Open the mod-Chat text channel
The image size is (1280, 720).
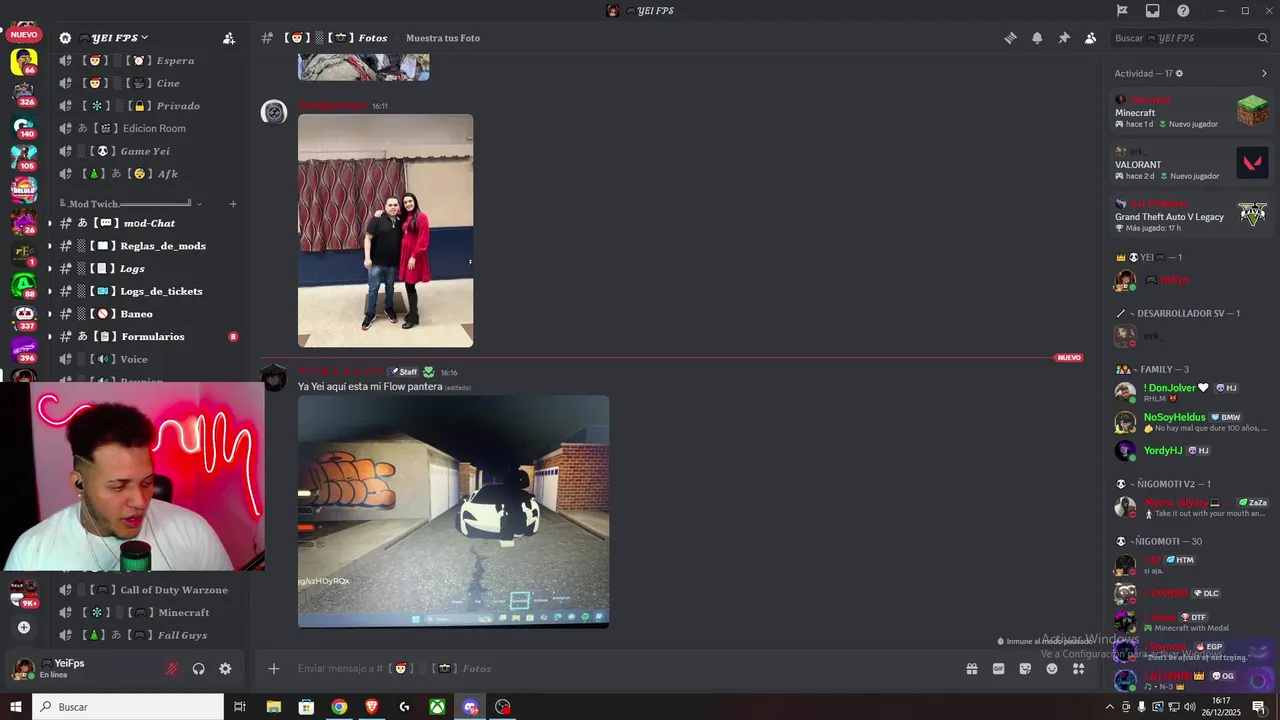point(149,223)
